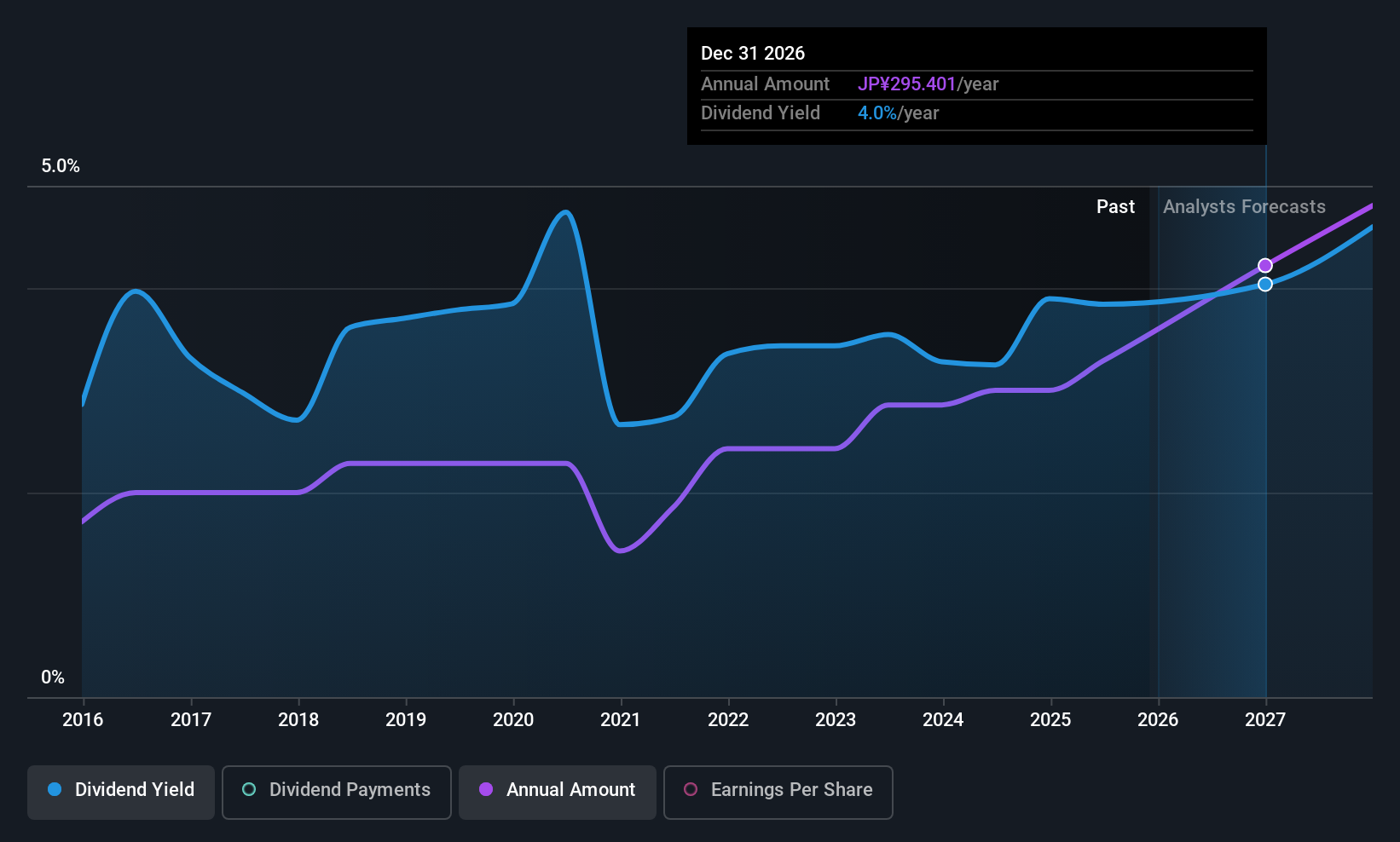Click the 5.0% y-axis label

pos(61,166)
